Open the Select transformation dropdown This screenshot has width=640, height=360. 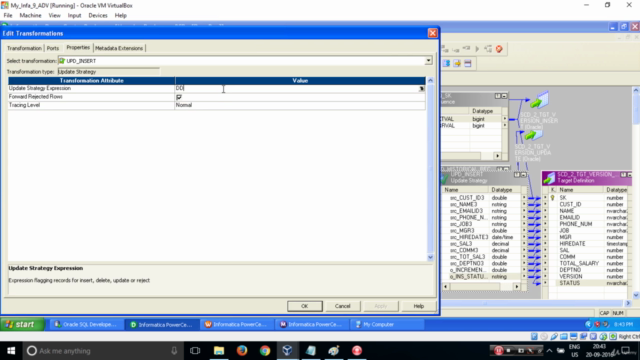(428, 61)
